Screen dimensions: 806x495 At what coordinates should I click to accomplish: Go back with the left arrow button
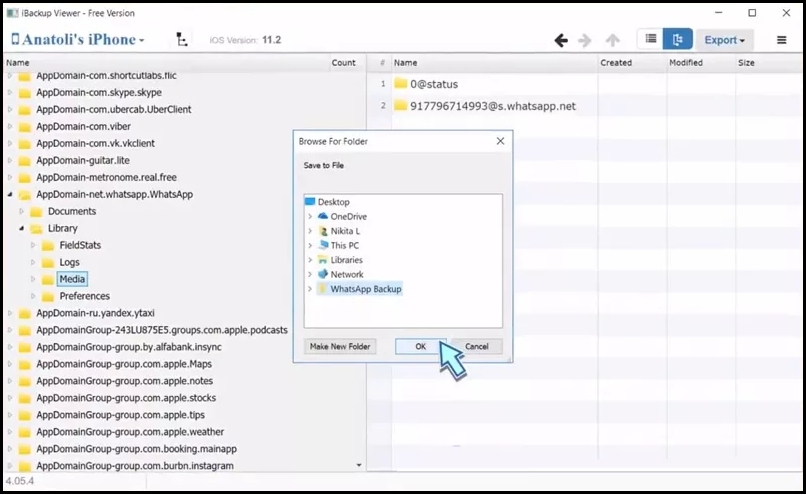[x=561, y=40]
